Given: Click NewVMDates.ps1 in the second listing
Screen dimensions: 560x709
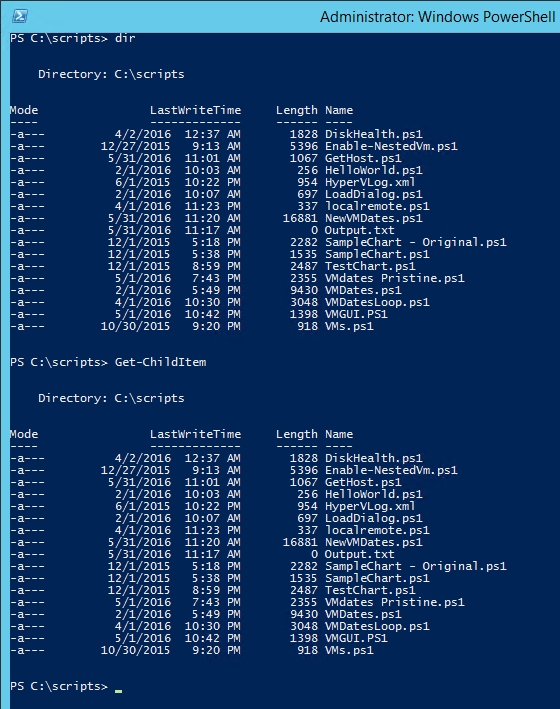Looking at the screenshot, I should pos(373,542).
